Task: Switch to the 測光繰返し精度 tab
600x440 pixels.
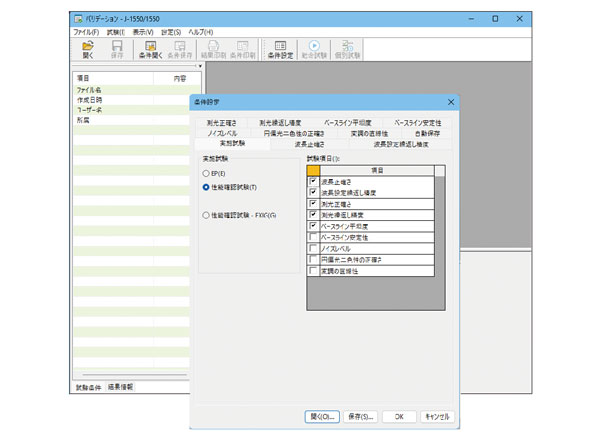Action: [x=280, y=123]
